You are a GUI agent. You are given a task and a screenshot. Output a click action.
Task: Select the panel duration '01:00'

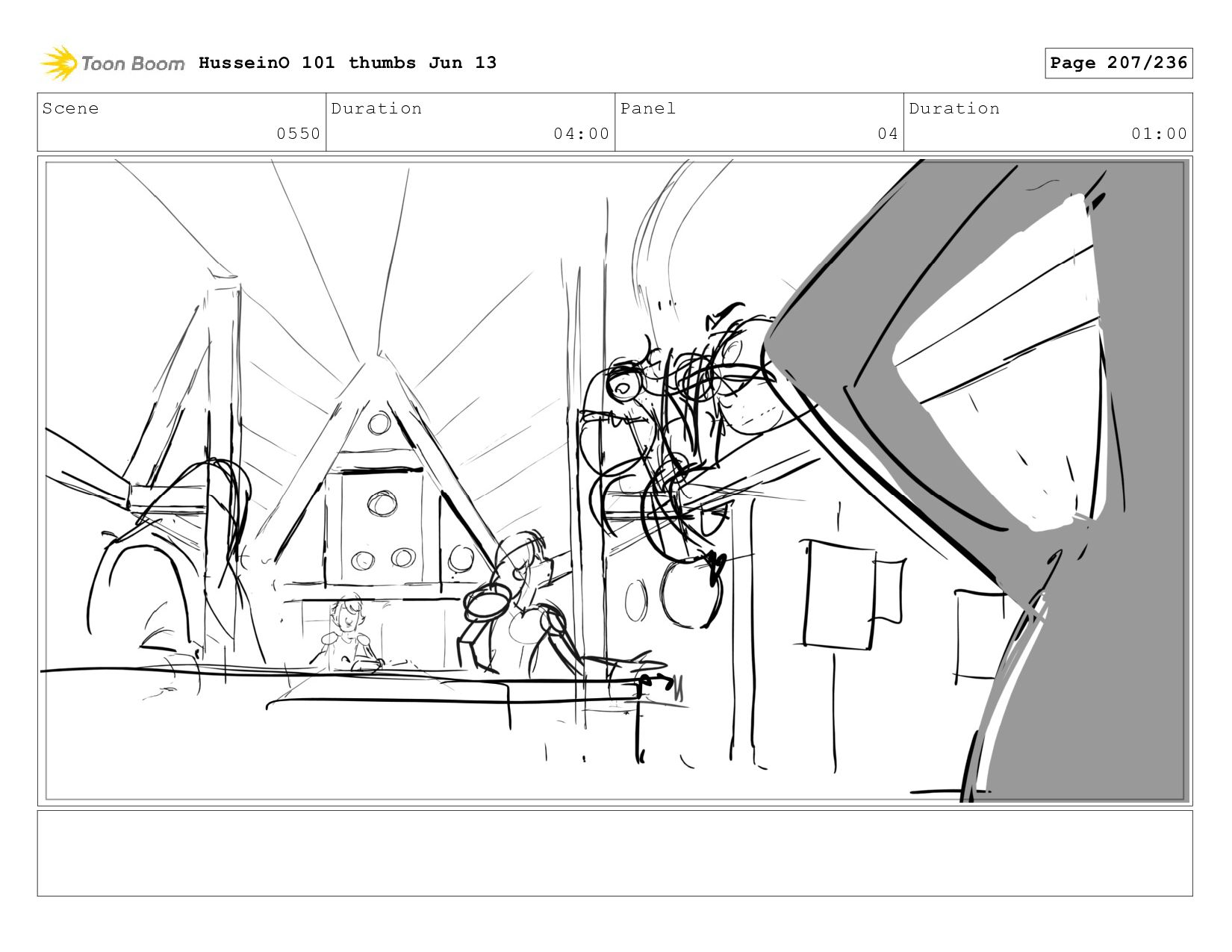tap(1159, 134)
